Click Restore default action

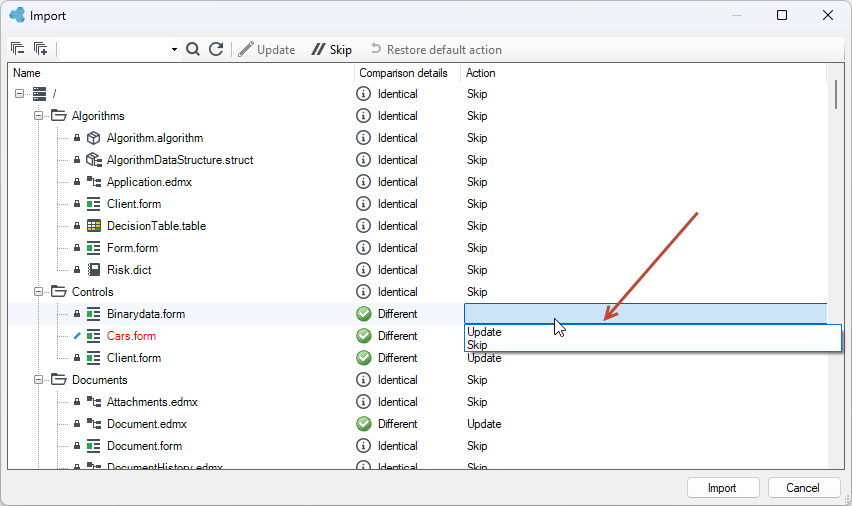(x=437, y=49)
